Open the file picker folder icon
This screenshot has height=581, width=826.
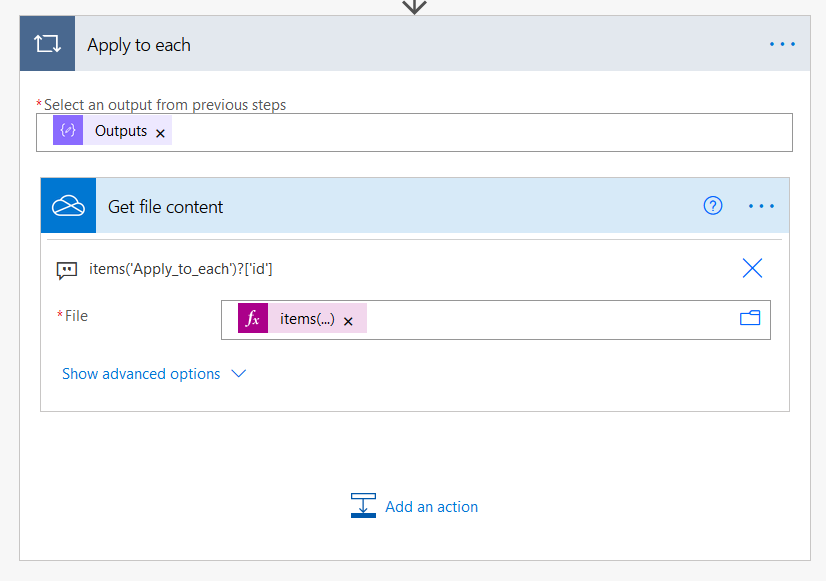coord(750,318)
